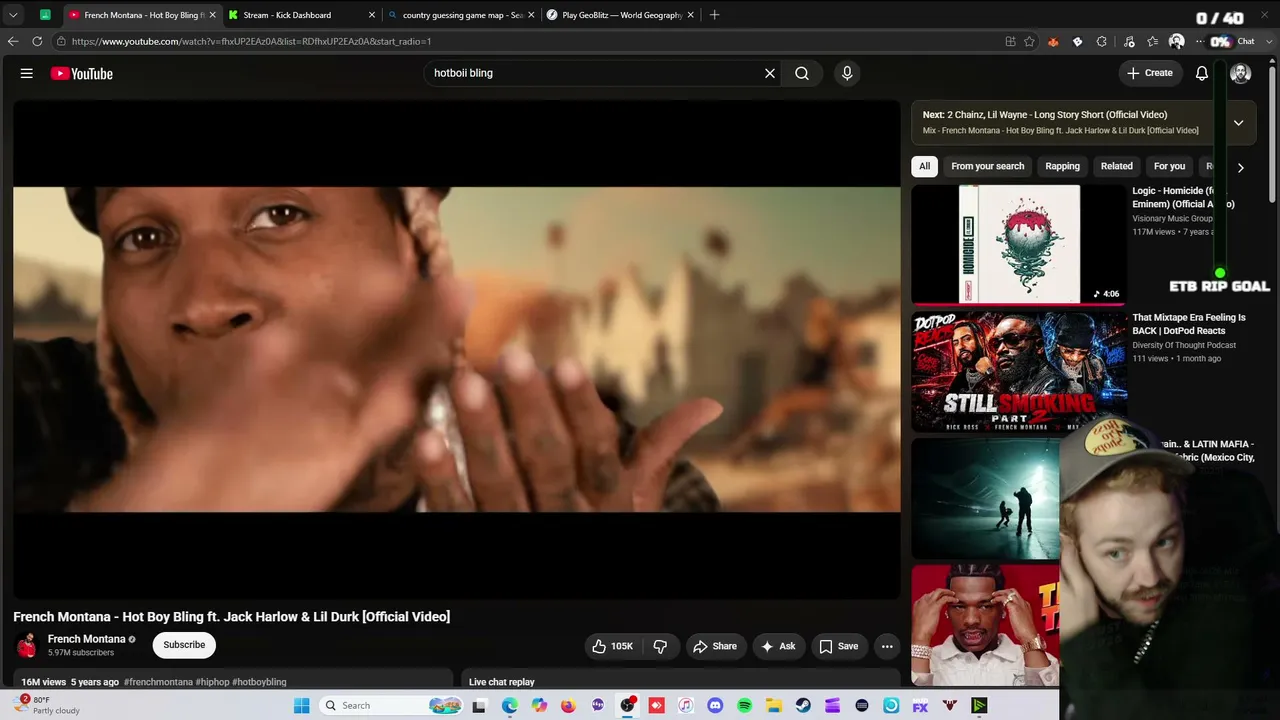The image size is (1280, 720).
Task: Open Microsoft Edge from the taskbar
Action: (x=509, y=705)
